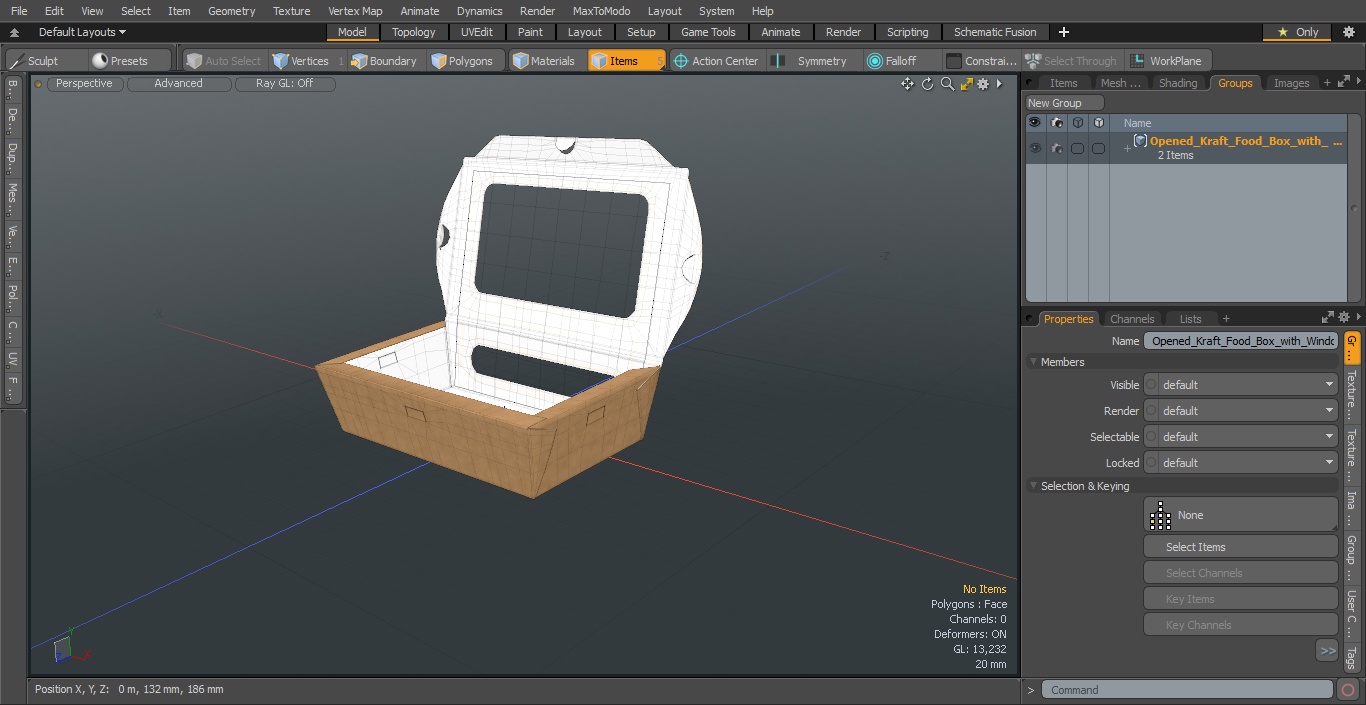Click the None group type button

tap(1241, 515)
